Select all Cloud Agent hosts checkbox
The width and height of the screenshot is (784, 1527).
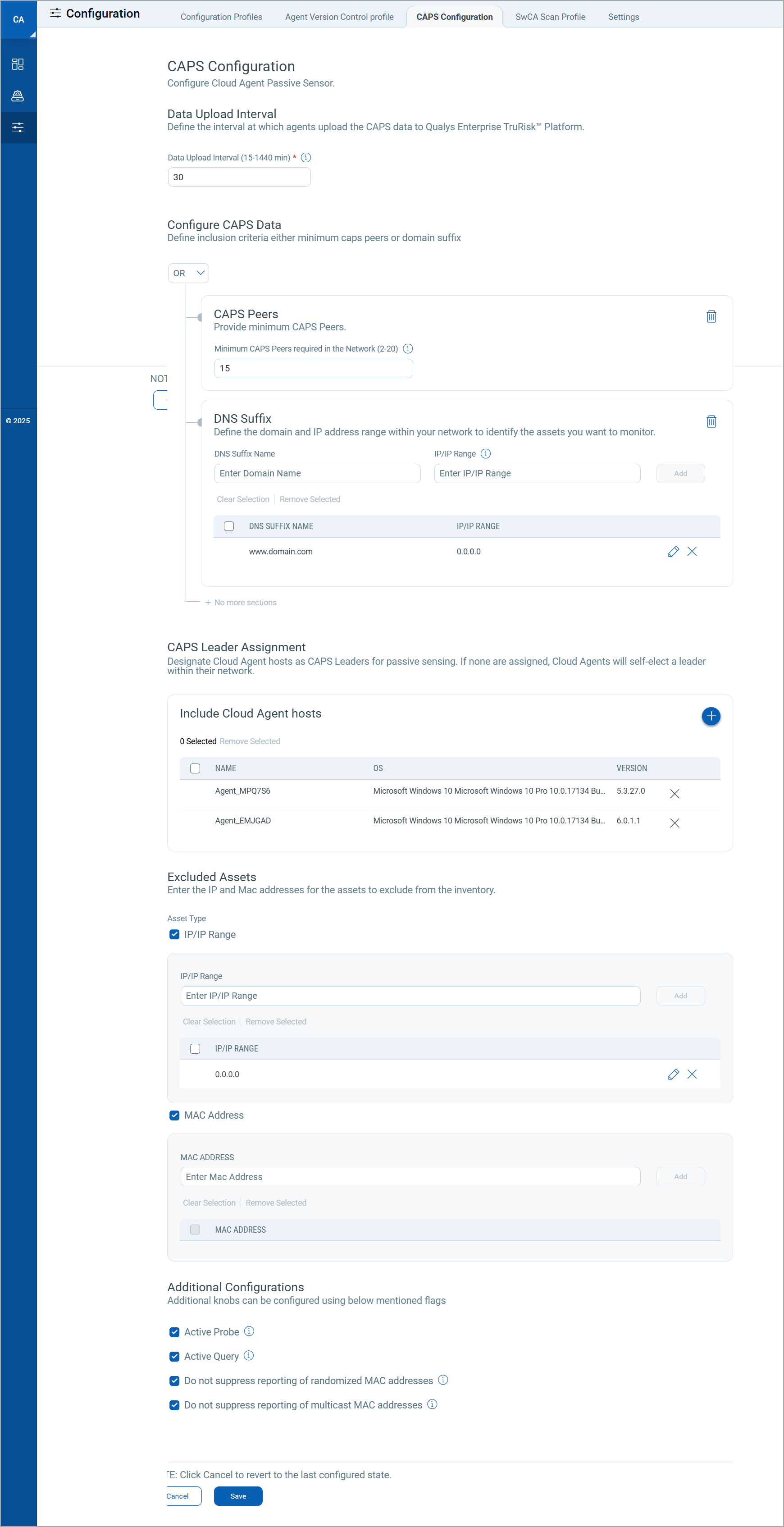tap(195, 768)
